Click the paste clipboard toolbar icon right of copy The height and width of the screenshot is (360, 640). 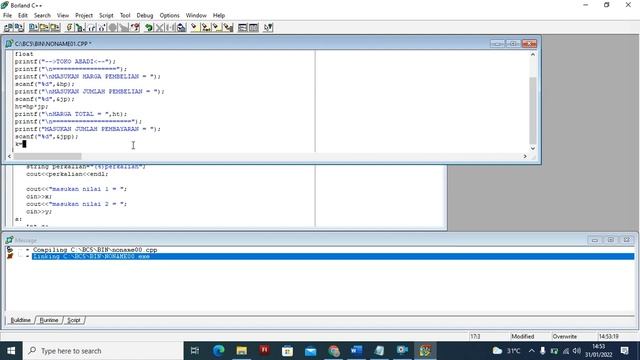[181, 27]
